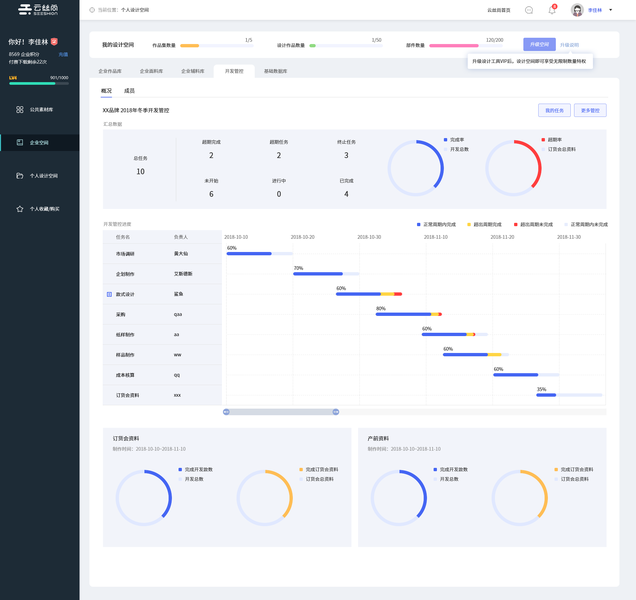Click the 市场调研 task row name

125,254
